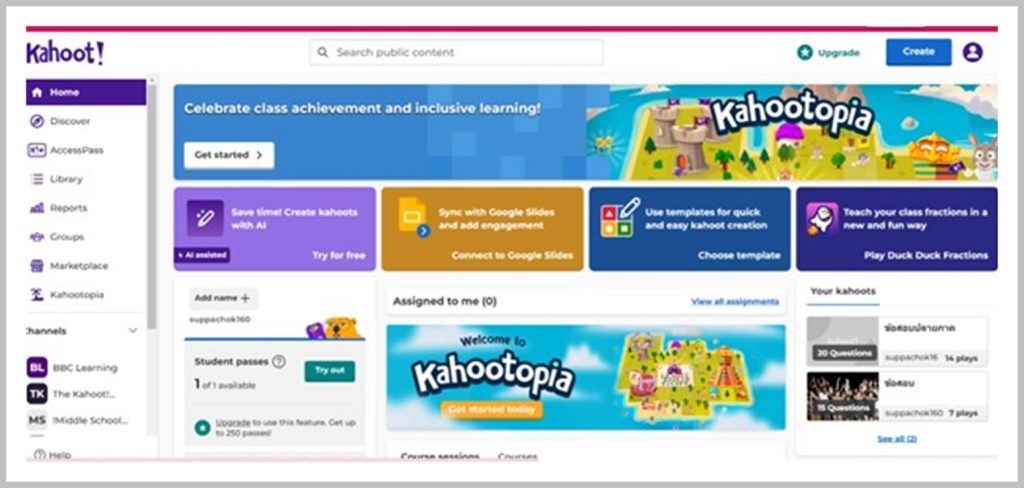Click the Add name plus button
The image size is (1024, 488).
(223, 298)
